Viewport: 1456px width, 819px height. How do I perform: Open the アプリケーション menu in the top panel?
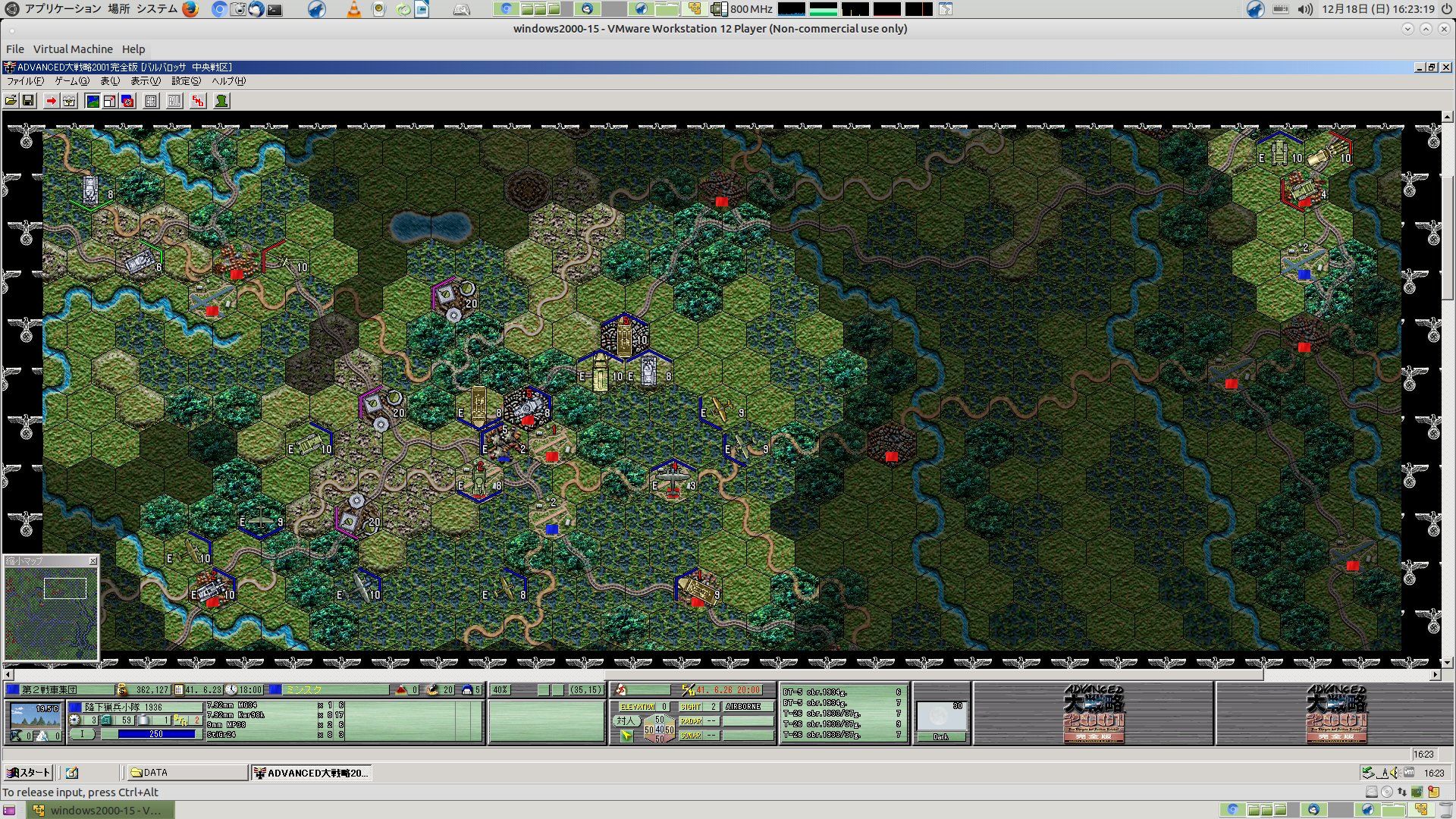[63, 9]
